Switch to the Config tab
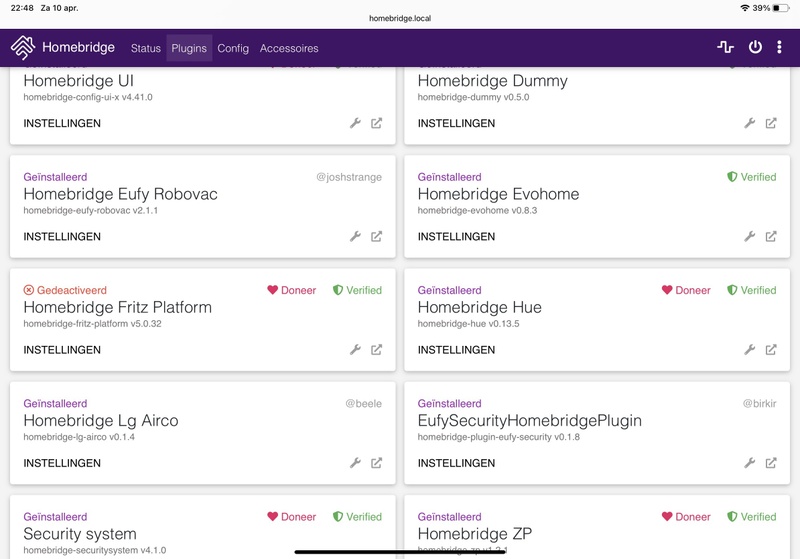The image size is (800, 559). (x=233, y=48)
